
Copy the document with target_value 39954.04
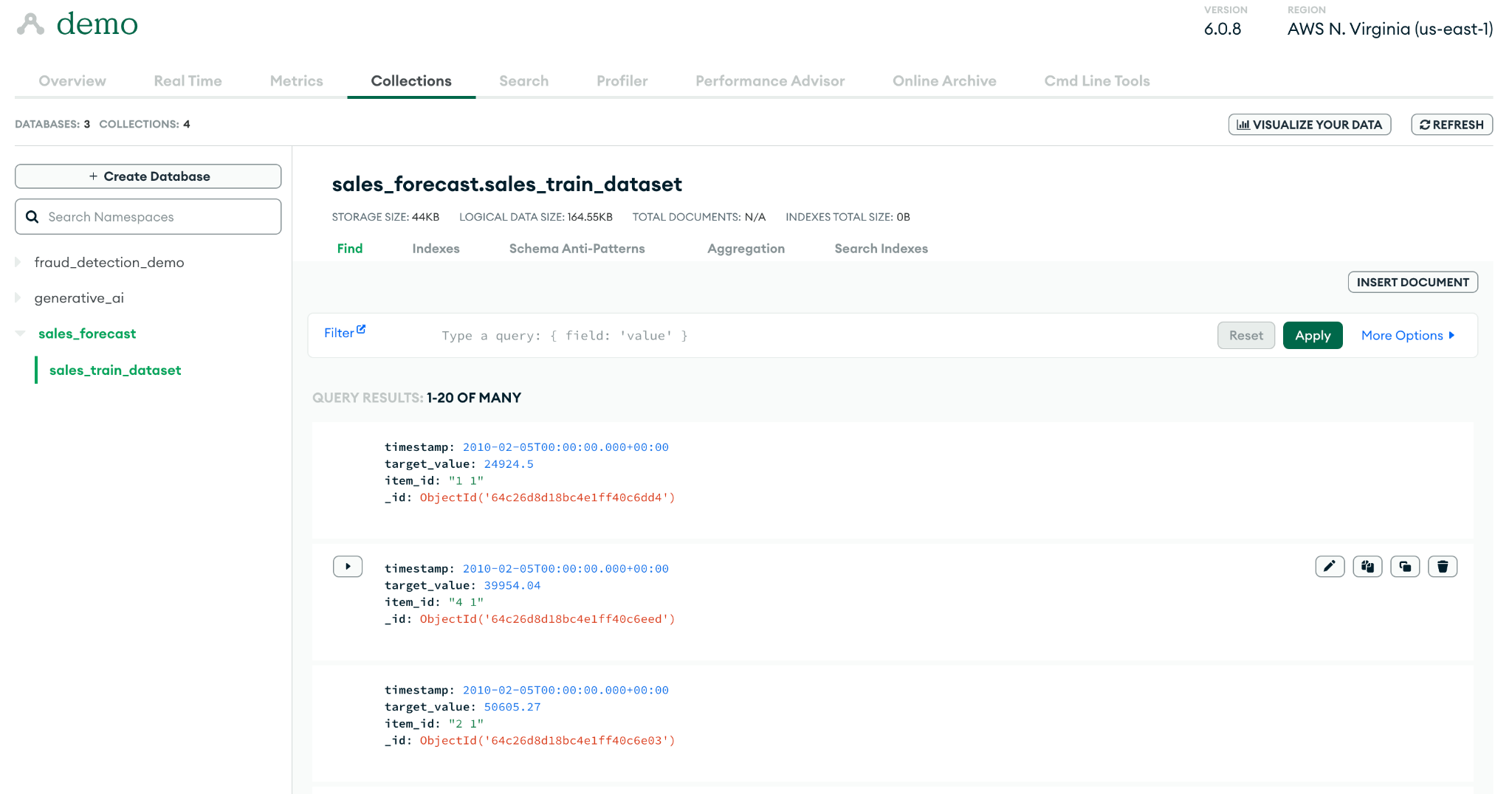point(1367,567)
